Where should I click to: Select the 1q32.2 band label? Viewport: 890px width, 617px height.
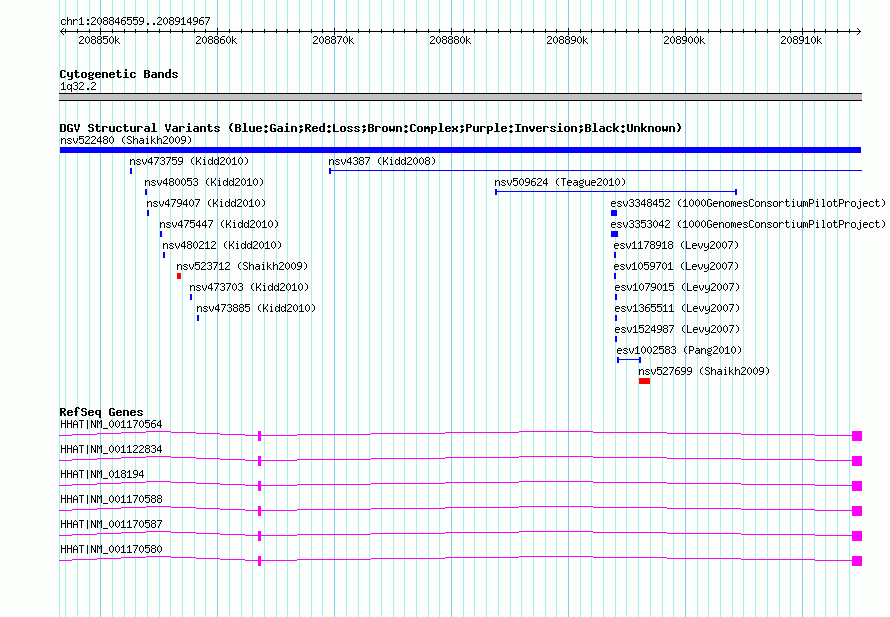pos(78,86)
